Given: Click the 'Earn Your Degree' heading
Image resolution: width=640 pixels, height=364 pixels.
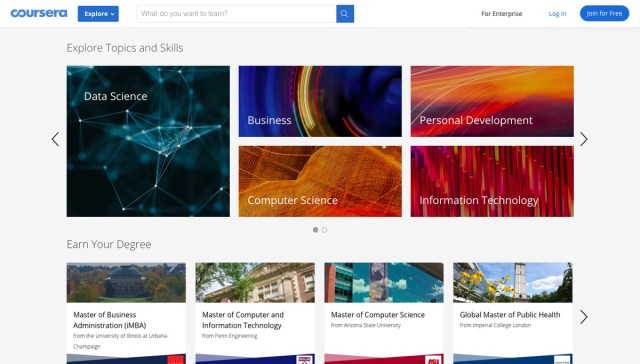Looking at the screenshot, I should coord(109,244).
